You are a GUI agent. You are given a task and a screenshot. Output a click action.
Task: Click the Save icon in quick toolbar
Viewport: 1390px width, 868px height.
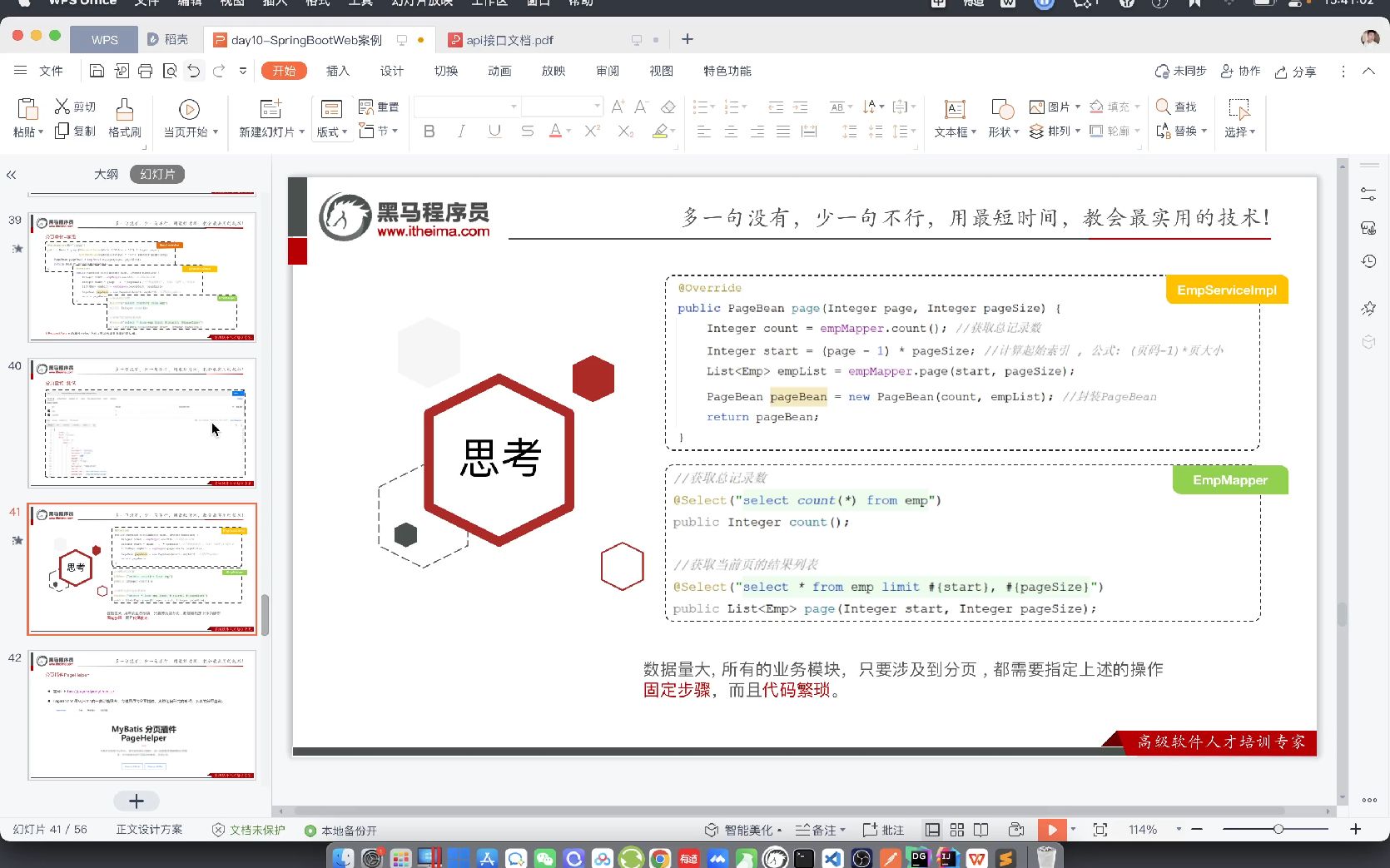[x=97, y=72]
